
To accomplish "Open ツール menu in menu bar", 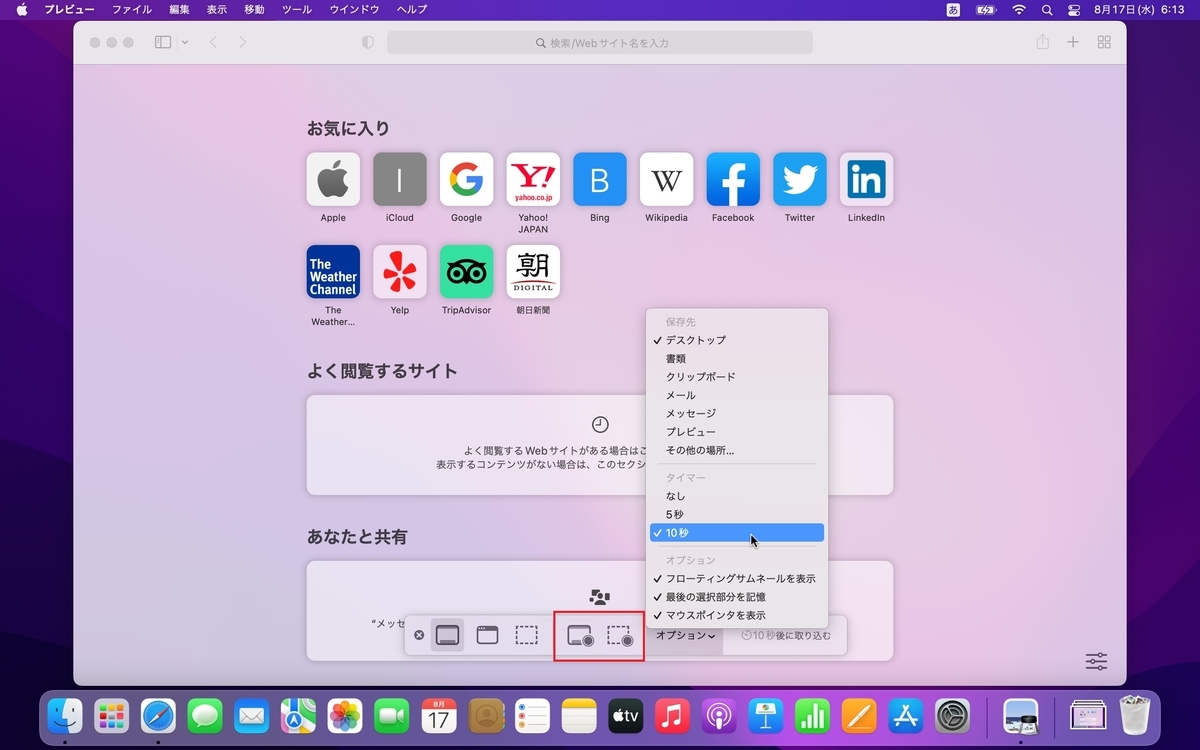I will 297,9.
